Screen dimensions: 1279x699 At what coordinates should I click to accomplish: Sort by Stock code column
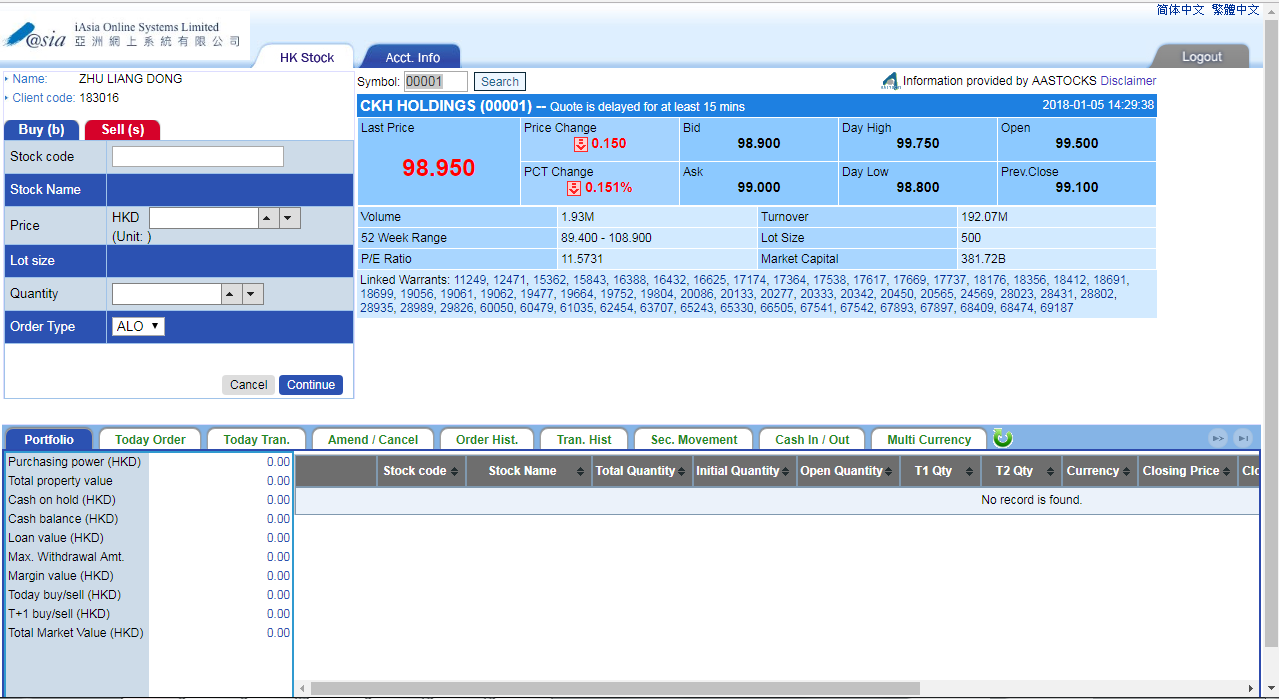pos(421,471)
